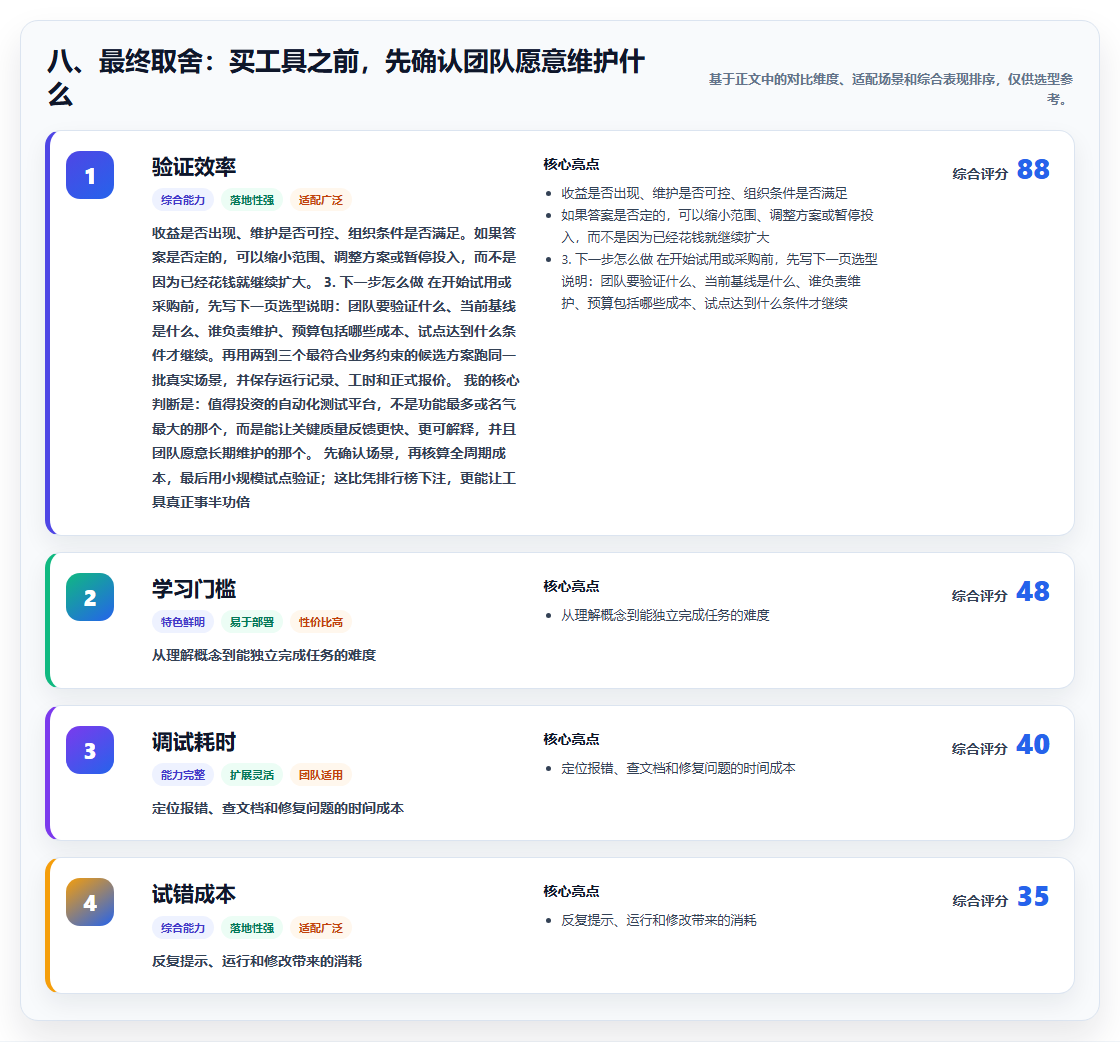Screen dimensions: 1120x1042
Task: Click the 特色鲜明 tag
Action: click(183, 622)
